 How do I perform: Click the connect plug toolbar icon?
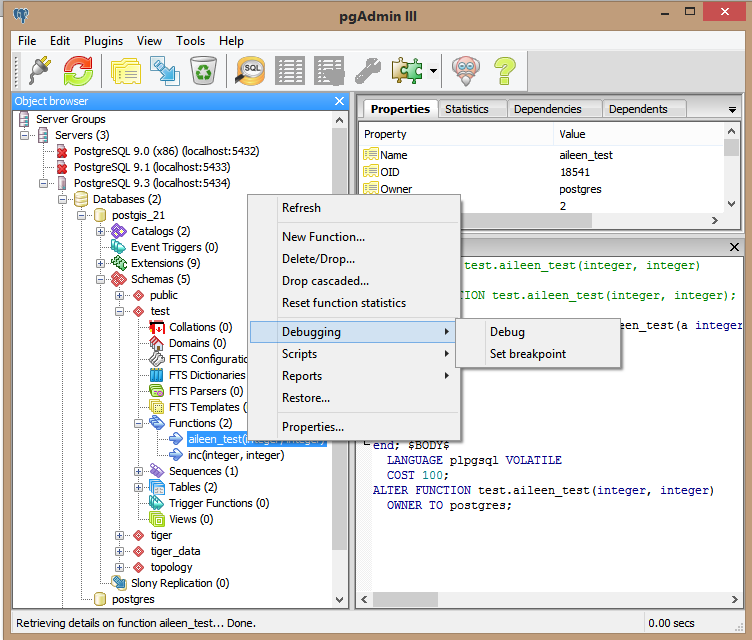point(39,70)
